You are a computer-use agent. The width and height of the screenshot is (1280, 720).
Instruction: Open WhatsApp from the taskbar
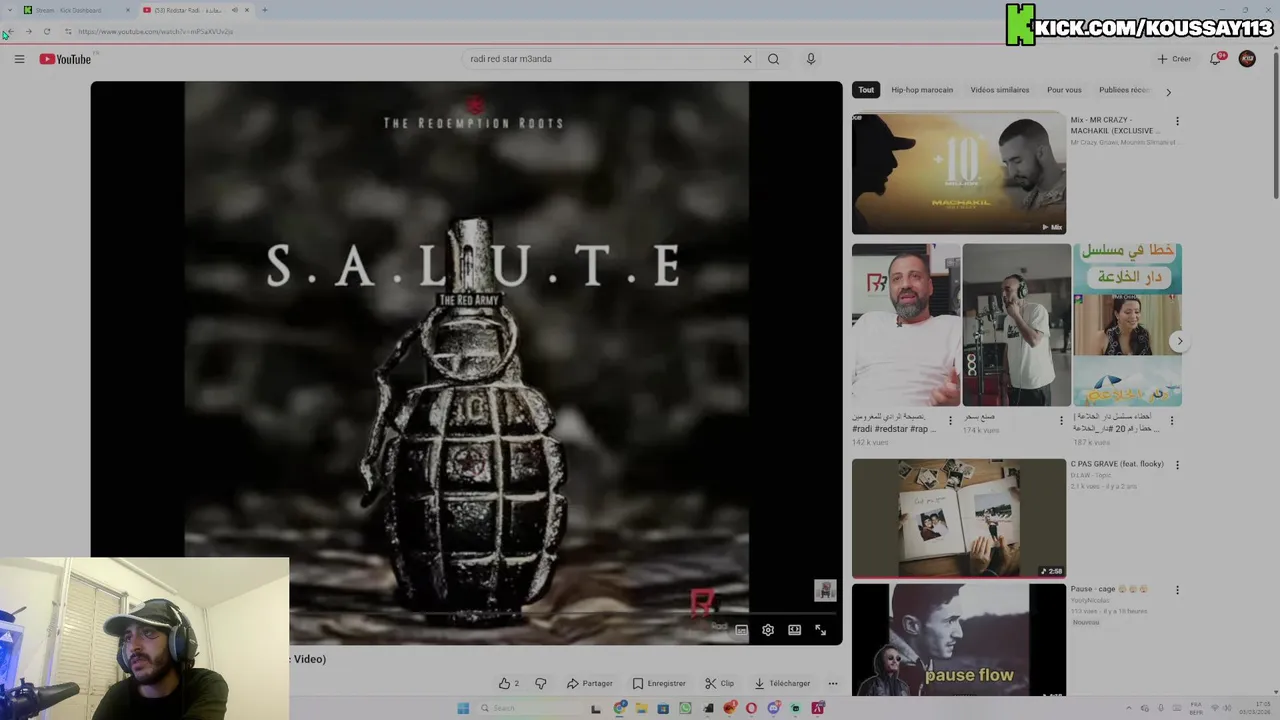(685, 708)
